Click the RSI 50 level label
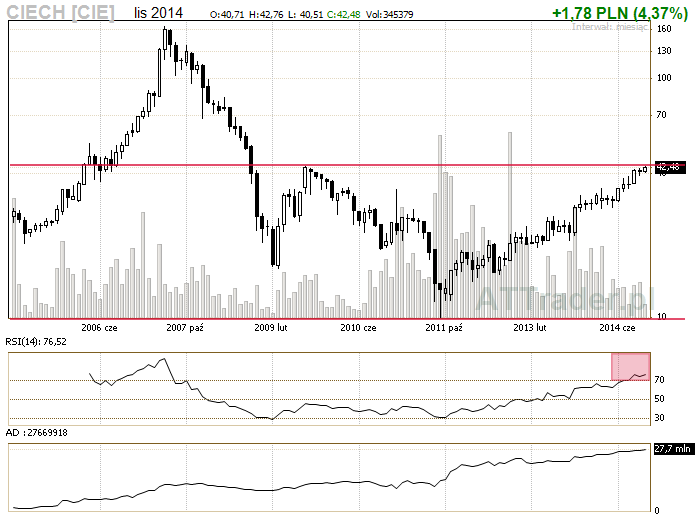700x522 pixels. click(x=659, y=399)
